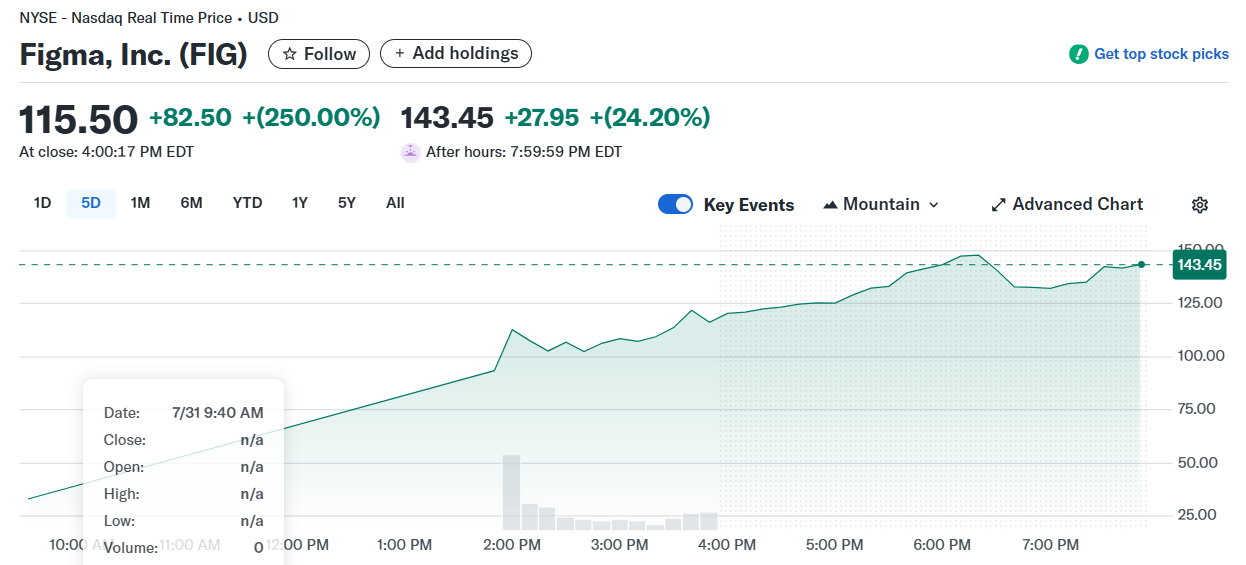Click the 'At close: 4:00:17 PM EDT' text
This screenshot has width=1246, height=565.
(x=107, y=152)
